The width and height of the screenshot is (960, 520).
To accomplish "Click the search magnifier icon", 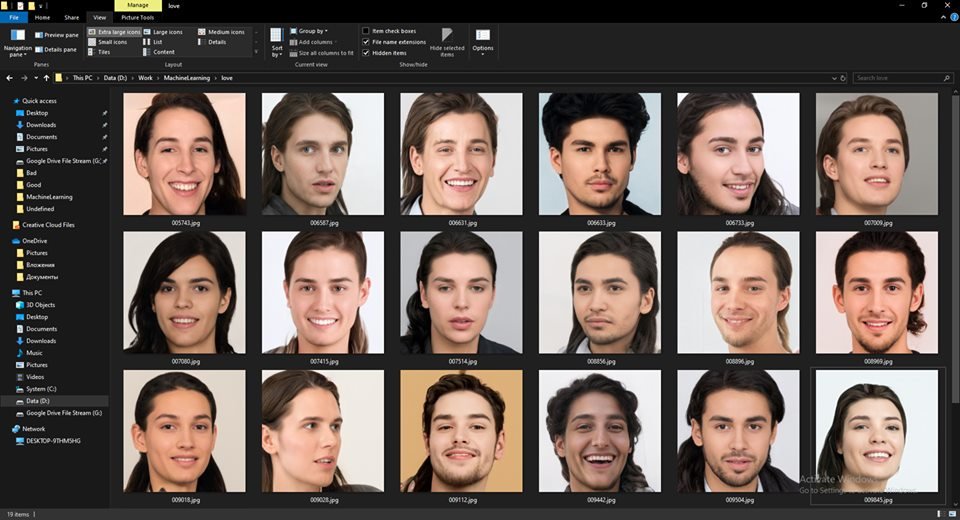I will pyautogui.click(x=947, y=78).
